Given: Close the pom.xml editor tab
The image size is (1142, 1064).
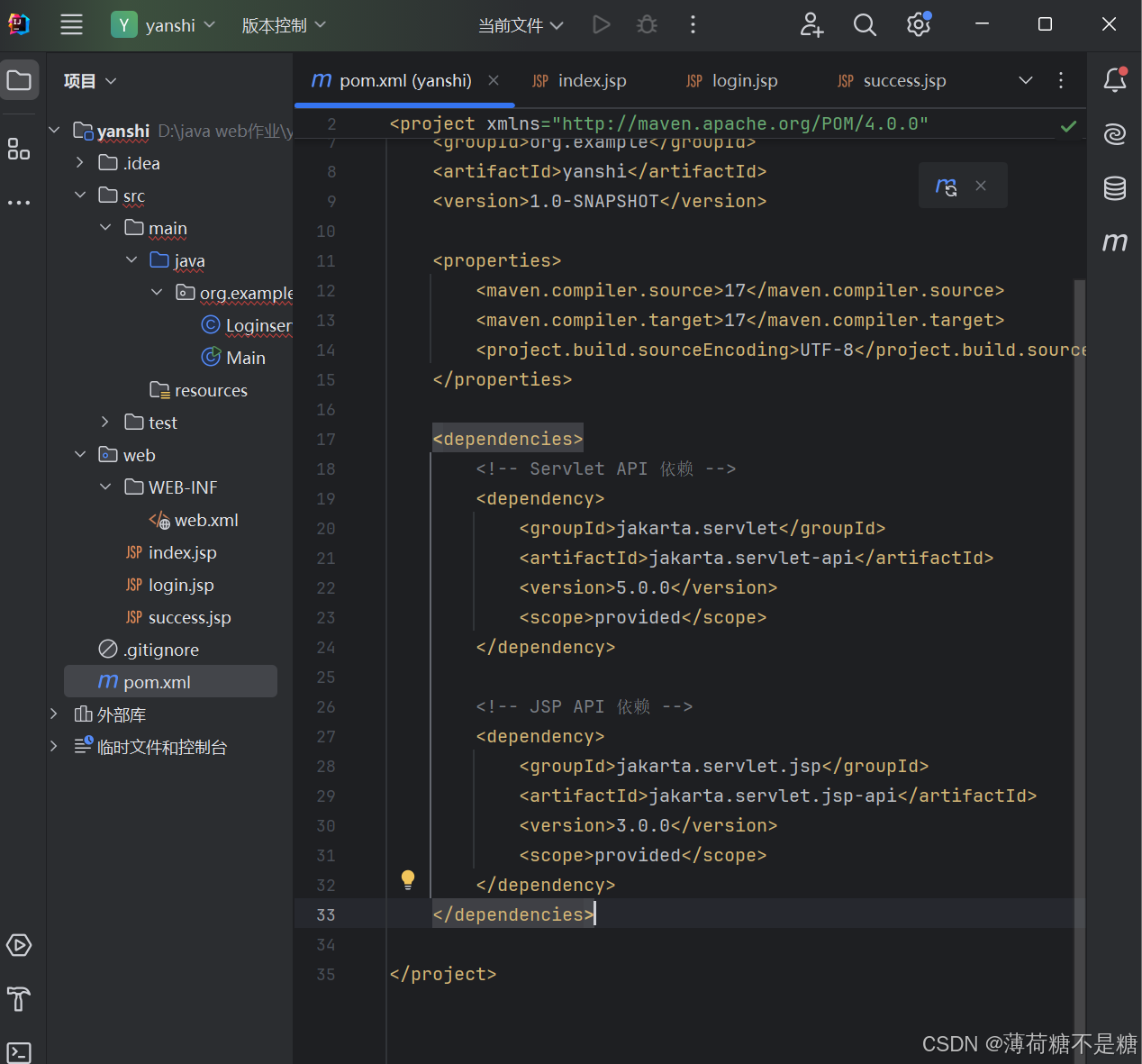Looking at the screenshot, I should coord(494,80).
